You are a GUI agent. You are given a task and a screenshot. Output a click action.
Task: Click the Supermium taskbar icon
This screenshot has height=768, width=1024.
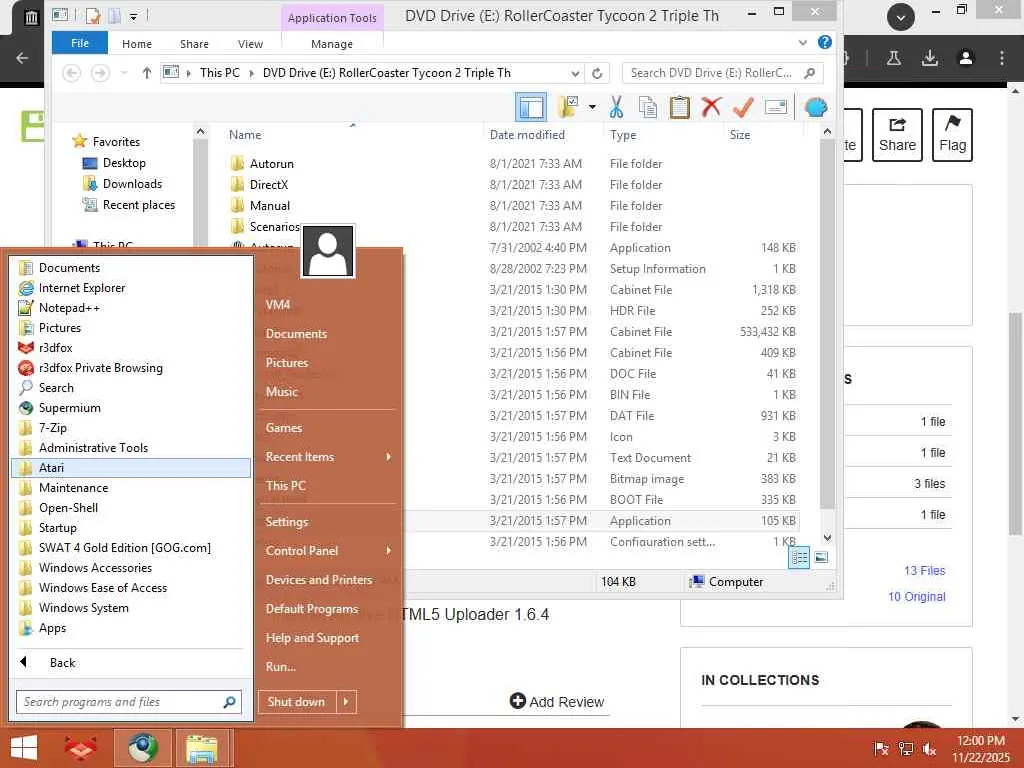[x=142, y=748]
